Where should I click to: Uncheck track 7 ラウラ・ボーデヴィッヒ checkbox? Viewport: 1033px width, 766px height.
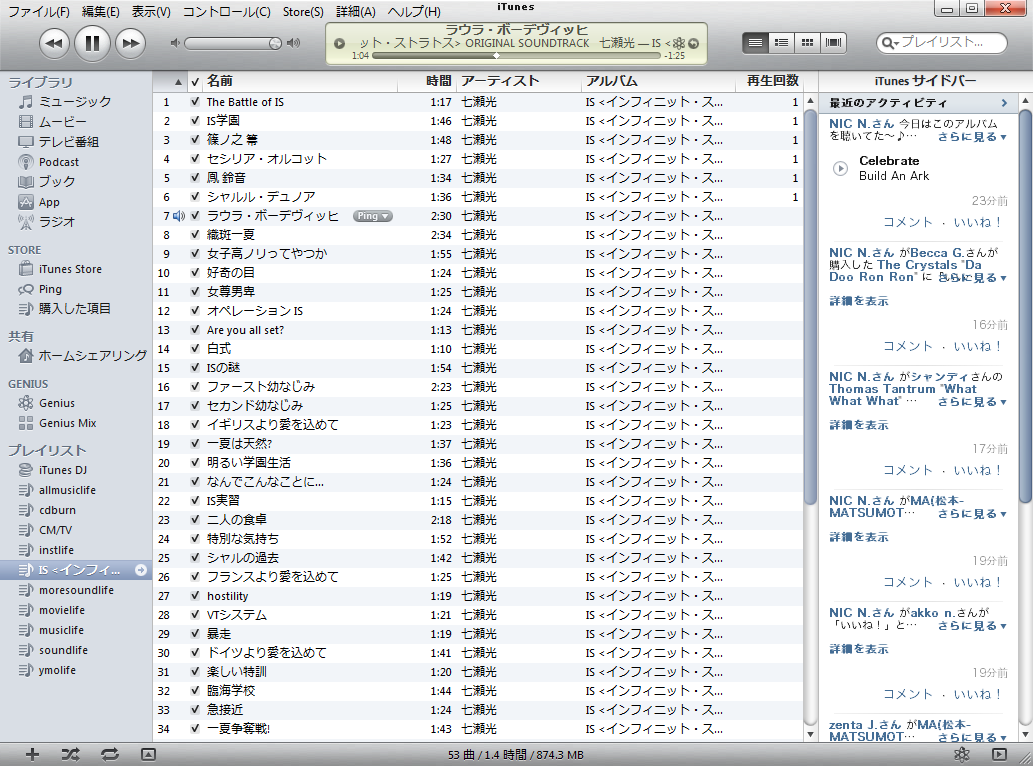coord(195,216)
